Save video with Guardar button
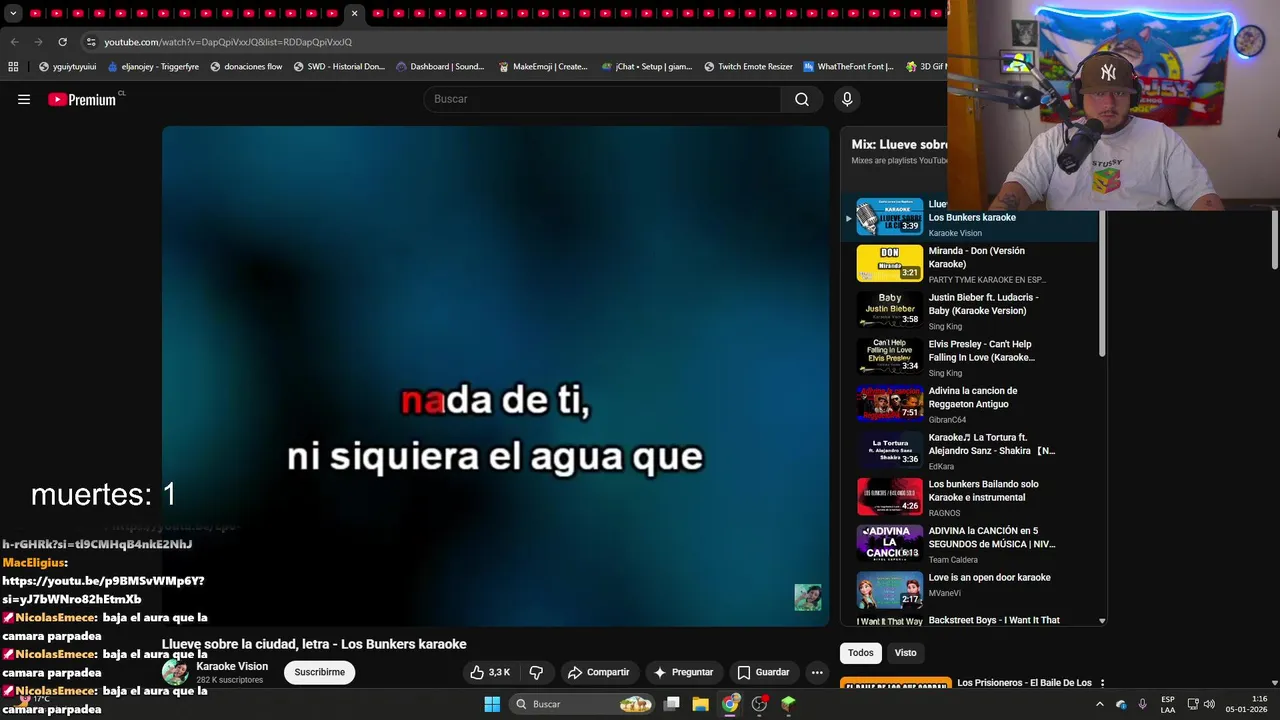 tap(763, 672)
